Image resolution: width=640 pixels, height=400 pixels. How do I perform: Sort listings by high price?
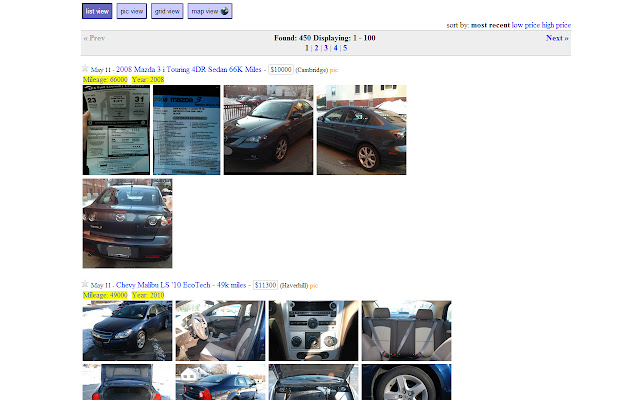556,25
